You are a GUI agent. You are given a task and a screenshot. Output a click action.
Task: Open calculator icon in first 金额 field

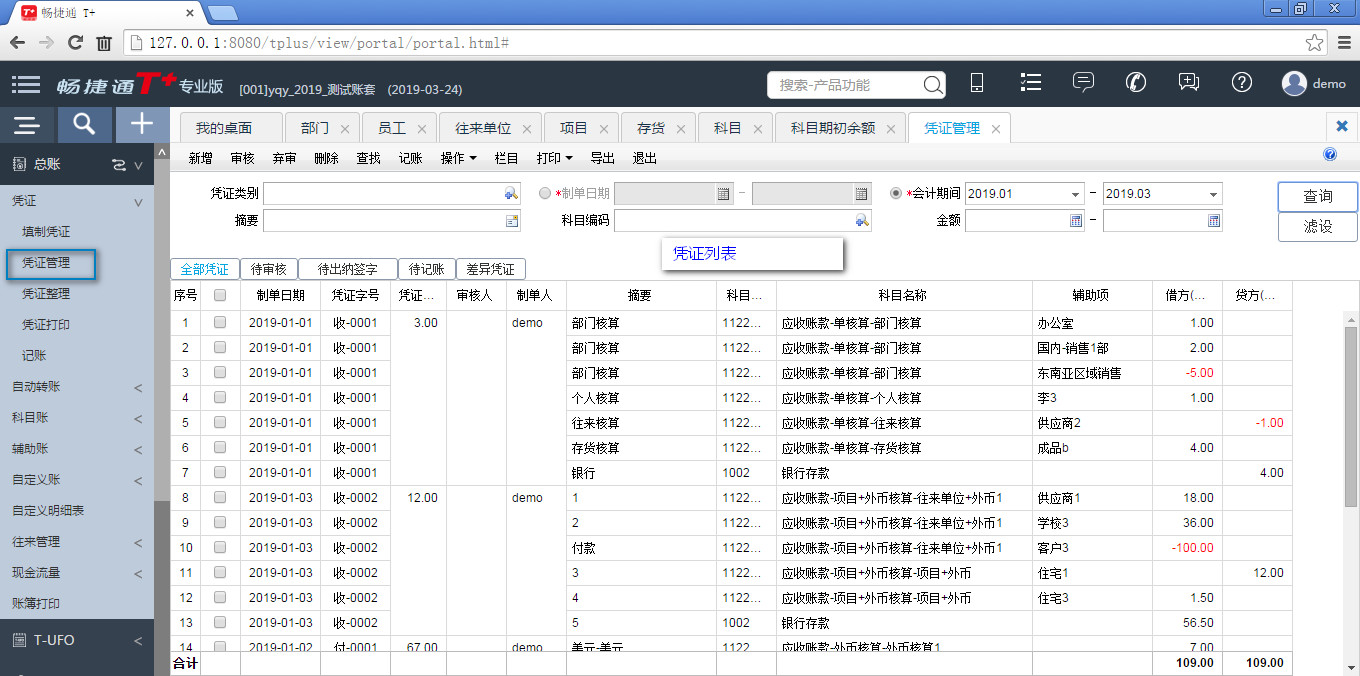pos(1076,221)
